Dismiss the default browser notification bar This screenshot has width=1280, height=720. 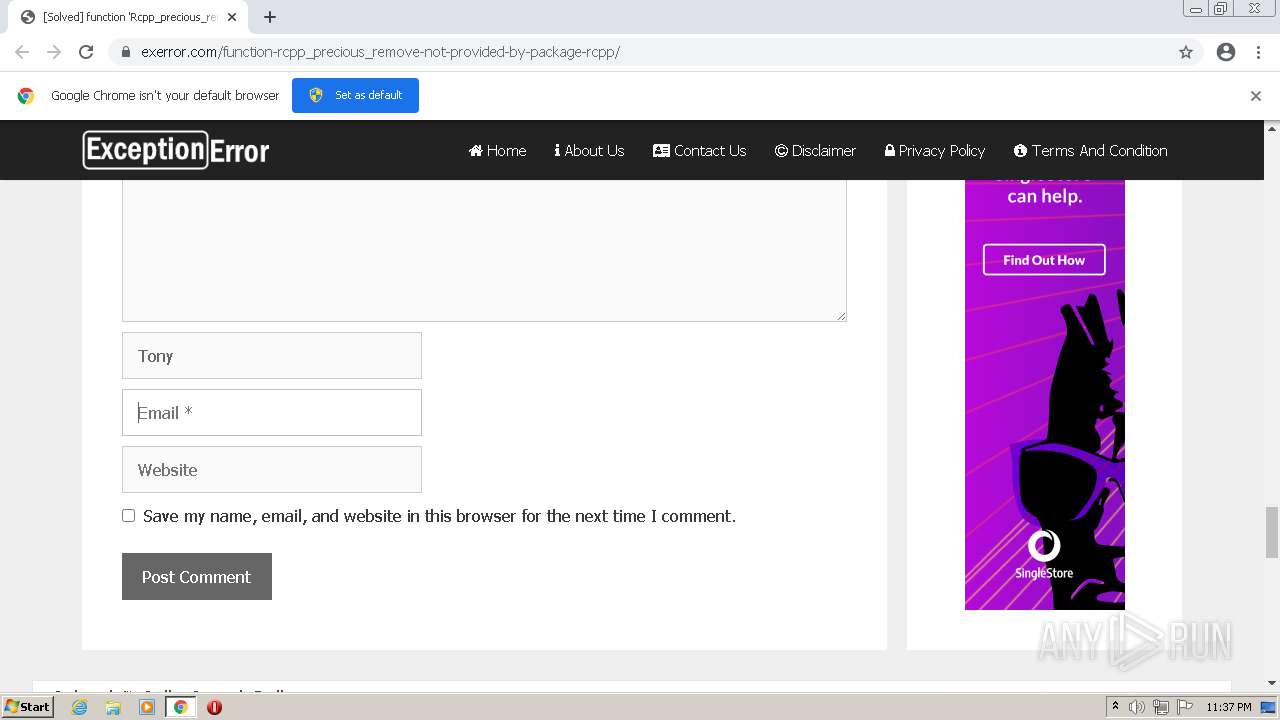click(1256, 96)
